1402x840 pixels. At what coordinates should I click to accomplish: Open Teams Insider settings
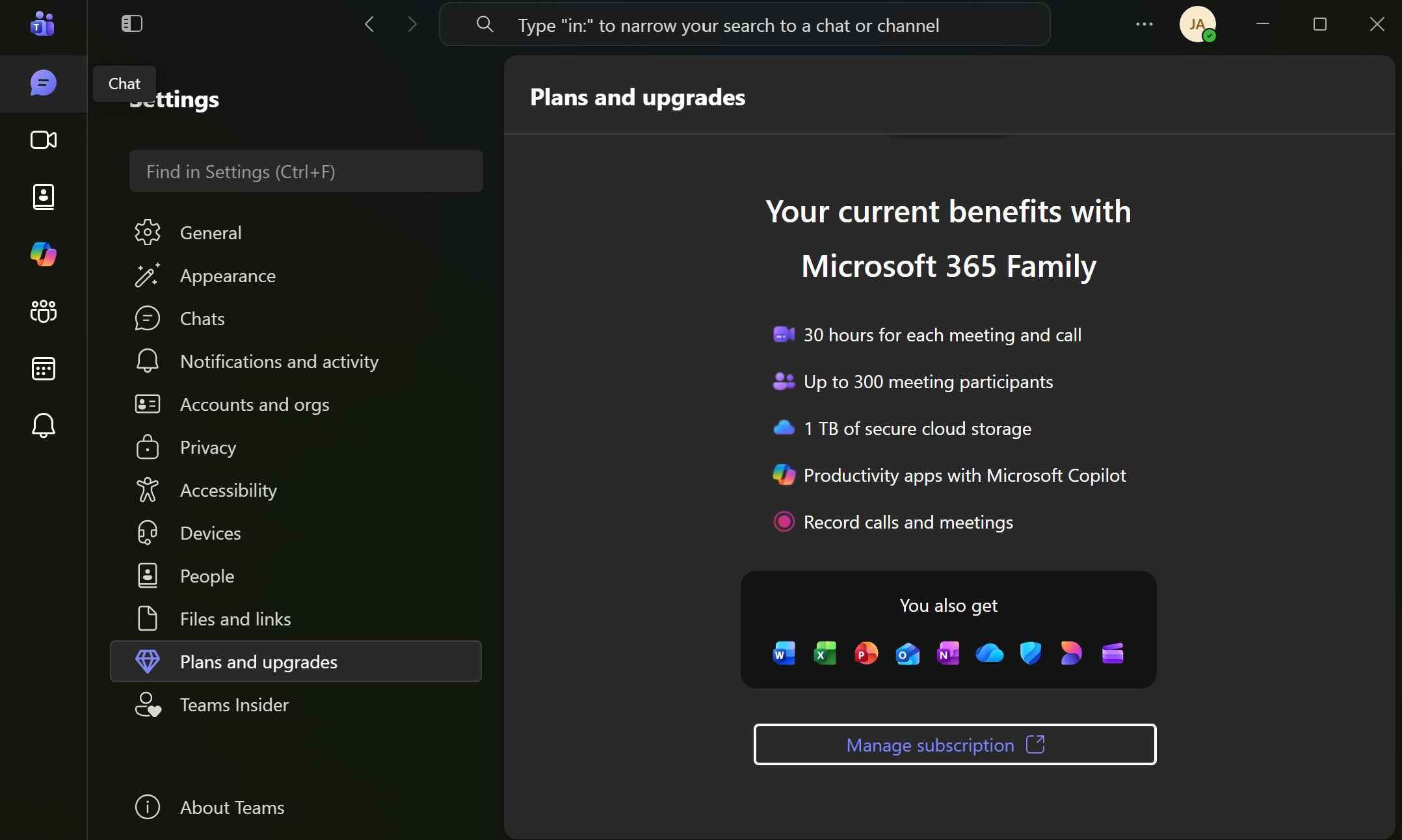[x=296, y=705]
